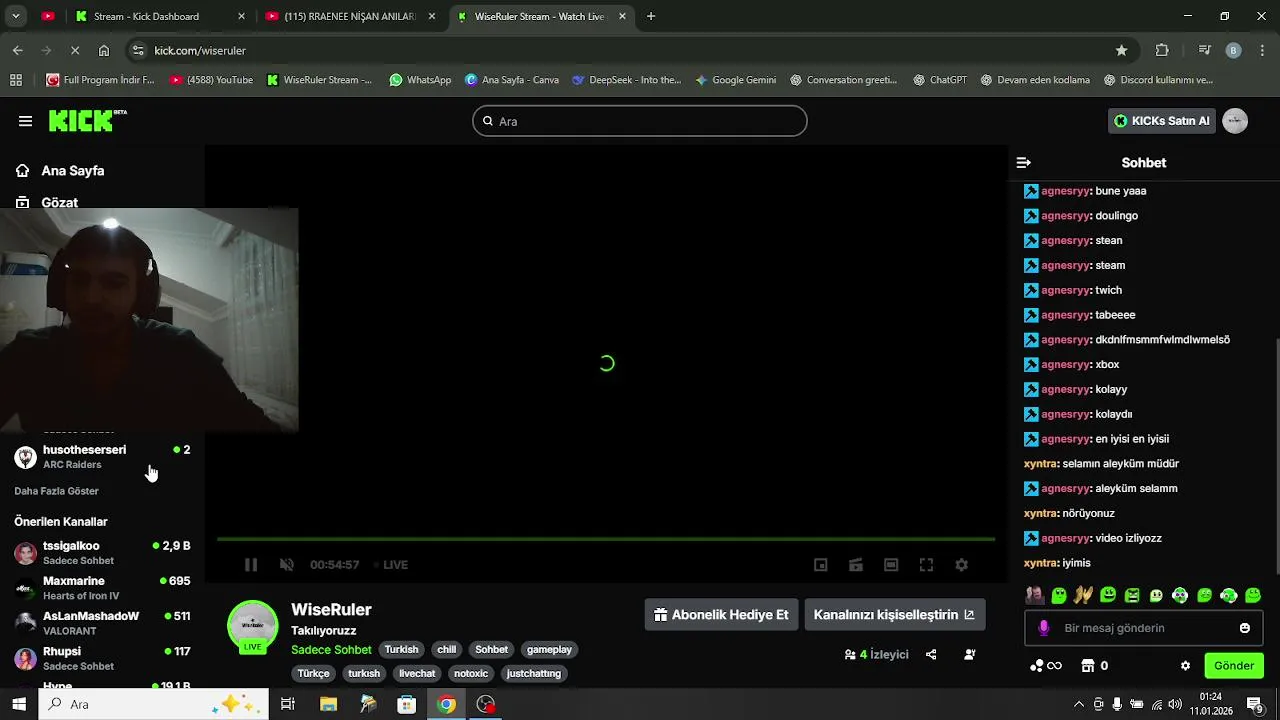This screenshot has height=720, width=1280.
Task: Go to the browser home page
Action: [x=104, y=51]
